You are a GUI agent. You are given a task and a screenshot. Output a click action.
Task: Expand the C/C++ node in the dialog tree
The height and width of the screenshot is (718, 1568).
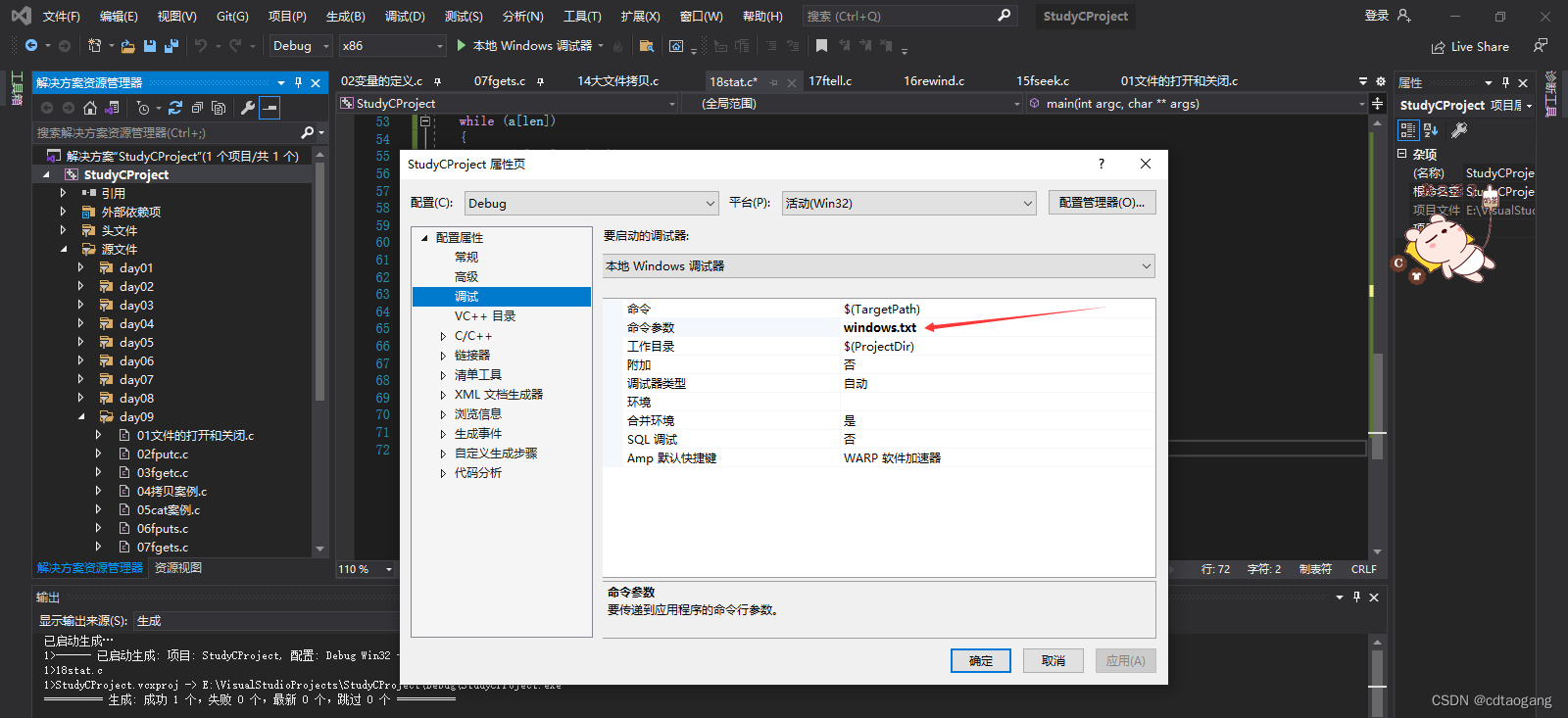[443, 336]
